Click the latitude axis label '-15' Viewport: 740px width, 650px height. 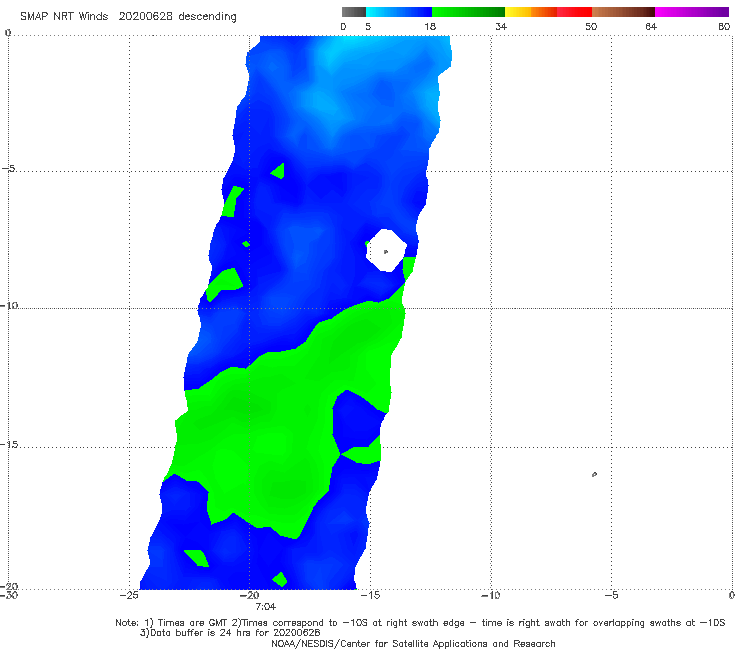[9, 445]
